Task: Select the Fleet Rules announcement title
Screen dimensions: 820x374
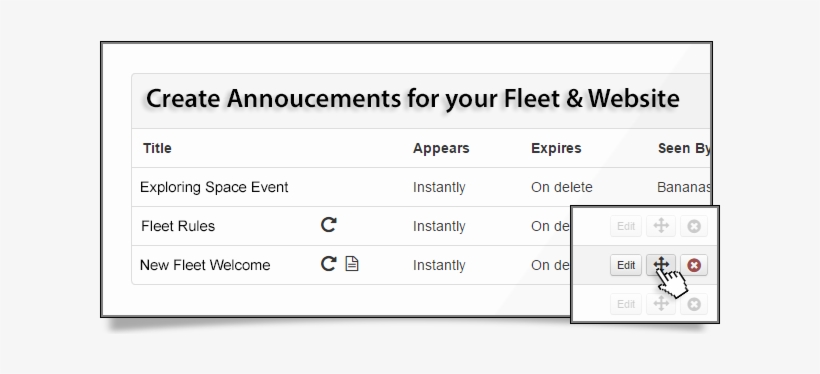Action: coord(178,226)
